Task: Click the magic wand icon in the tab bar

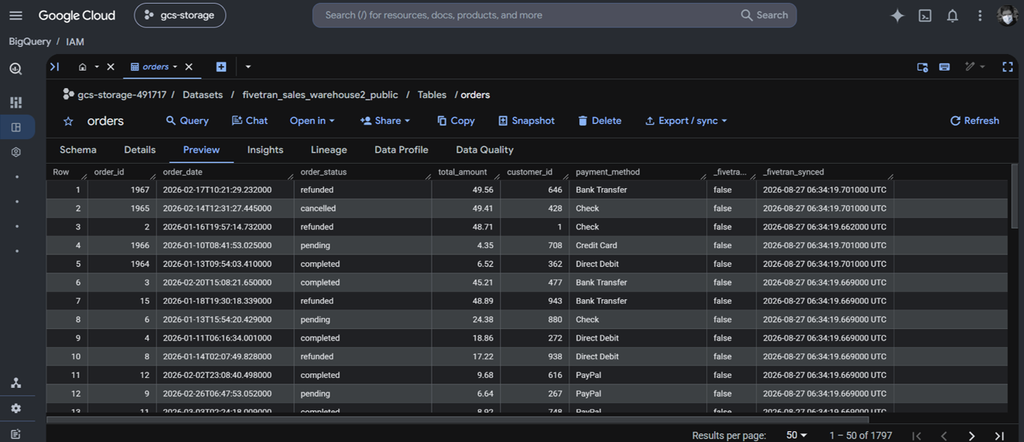Action: click(x=970, y=67)
